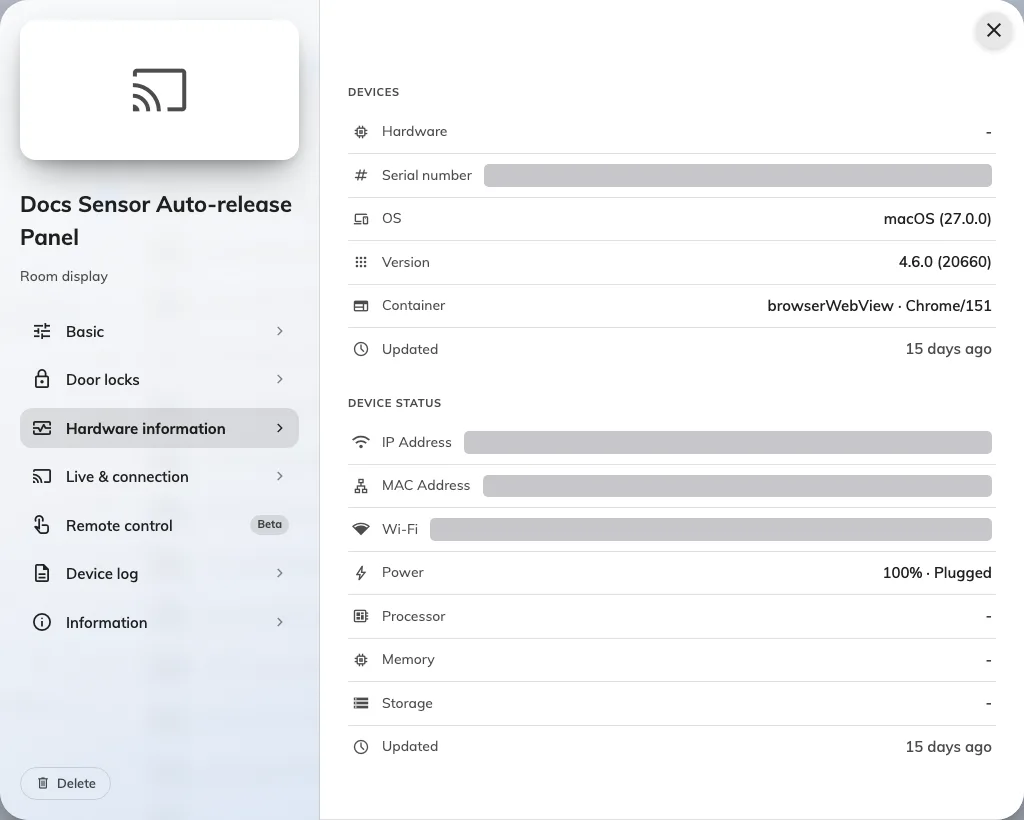
Task: Open the Information section
Action: 159,622
